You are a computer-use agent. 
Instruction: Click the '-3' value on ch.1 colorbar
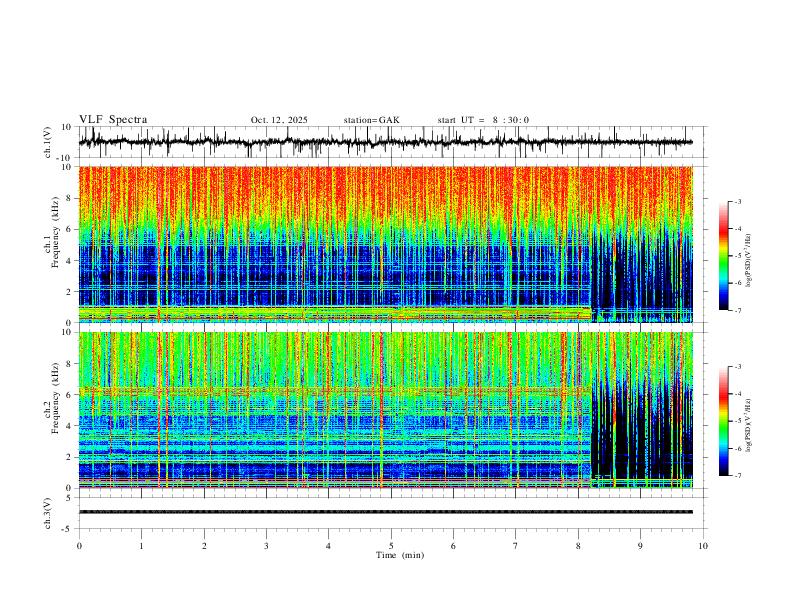738,201
